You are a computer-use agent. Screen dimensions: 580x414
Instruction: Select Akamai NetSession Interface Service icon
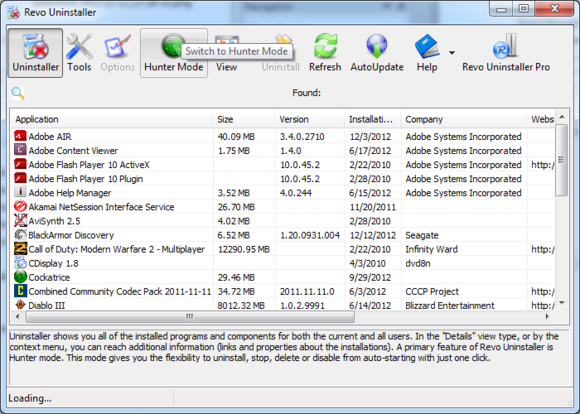coord(20,206)
